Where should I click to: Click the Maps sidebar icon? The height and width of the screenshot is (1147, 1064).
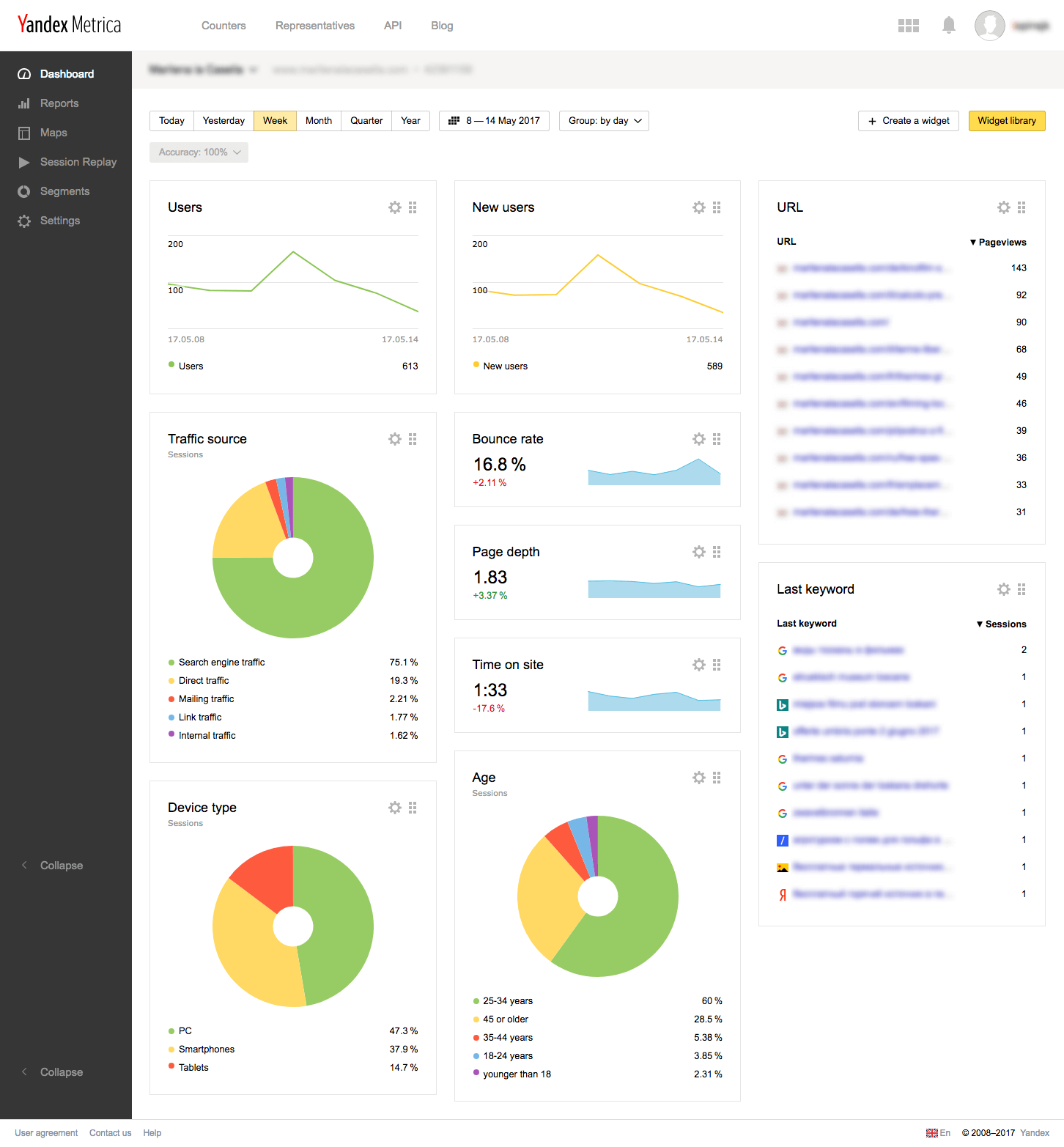(24, 133)
